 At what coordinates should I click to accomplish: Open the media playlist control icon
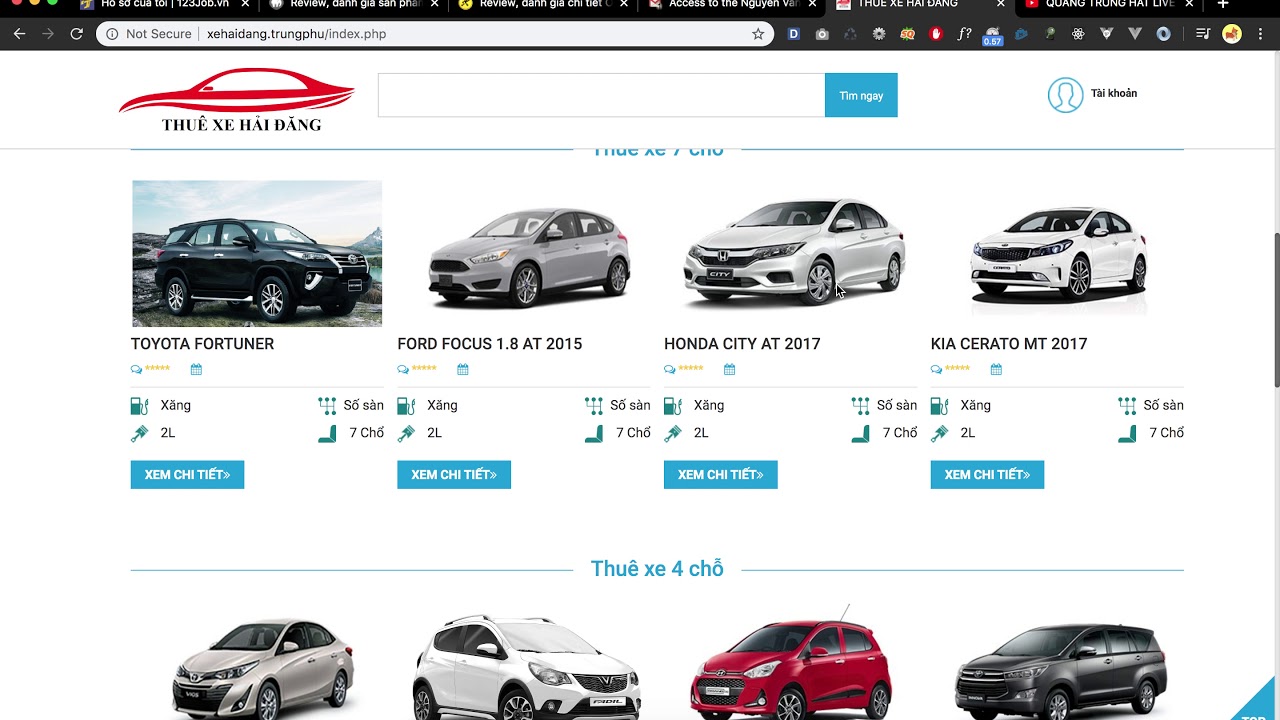(1203, 34)
